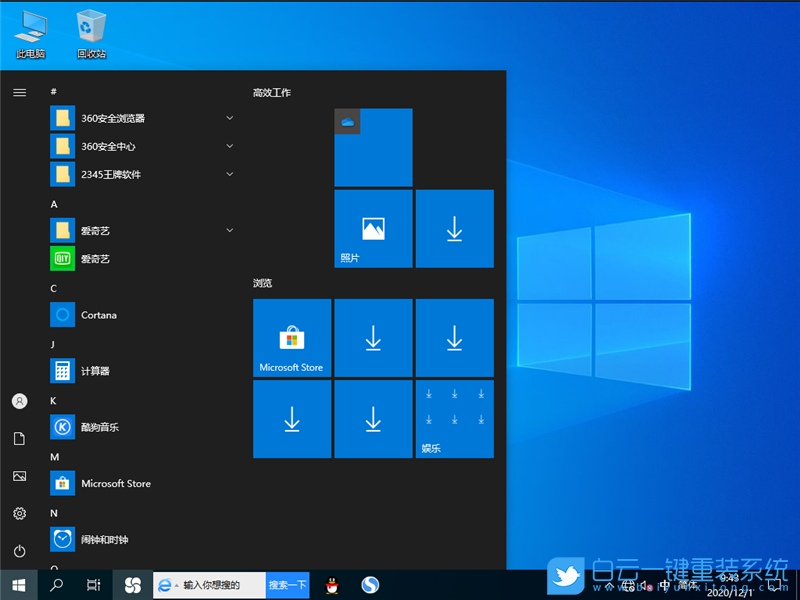Viewport: 800px width, 600px height.
Task: Open Documents icon in Start sidebar
Action: [18, 438]
